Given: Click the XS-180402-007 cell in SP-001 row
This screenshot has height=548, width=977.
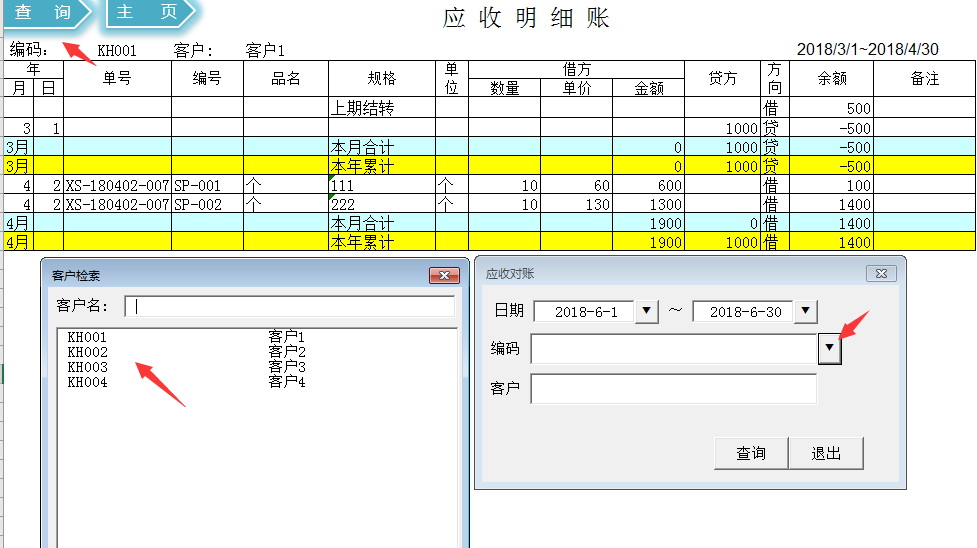Looking at the screenshot, I should coord(117,185).
